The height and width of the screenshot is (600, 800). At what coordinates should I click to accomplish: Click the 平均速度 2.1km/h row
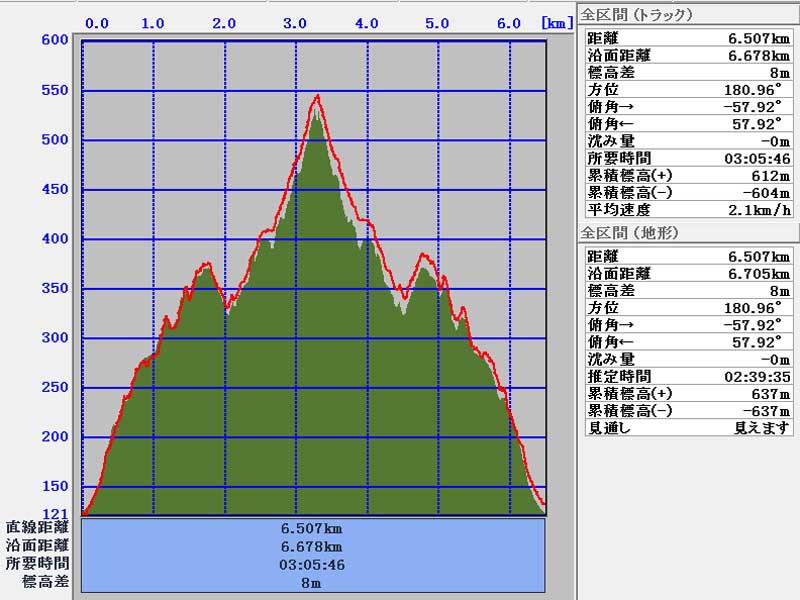click(x=688, y=210)
